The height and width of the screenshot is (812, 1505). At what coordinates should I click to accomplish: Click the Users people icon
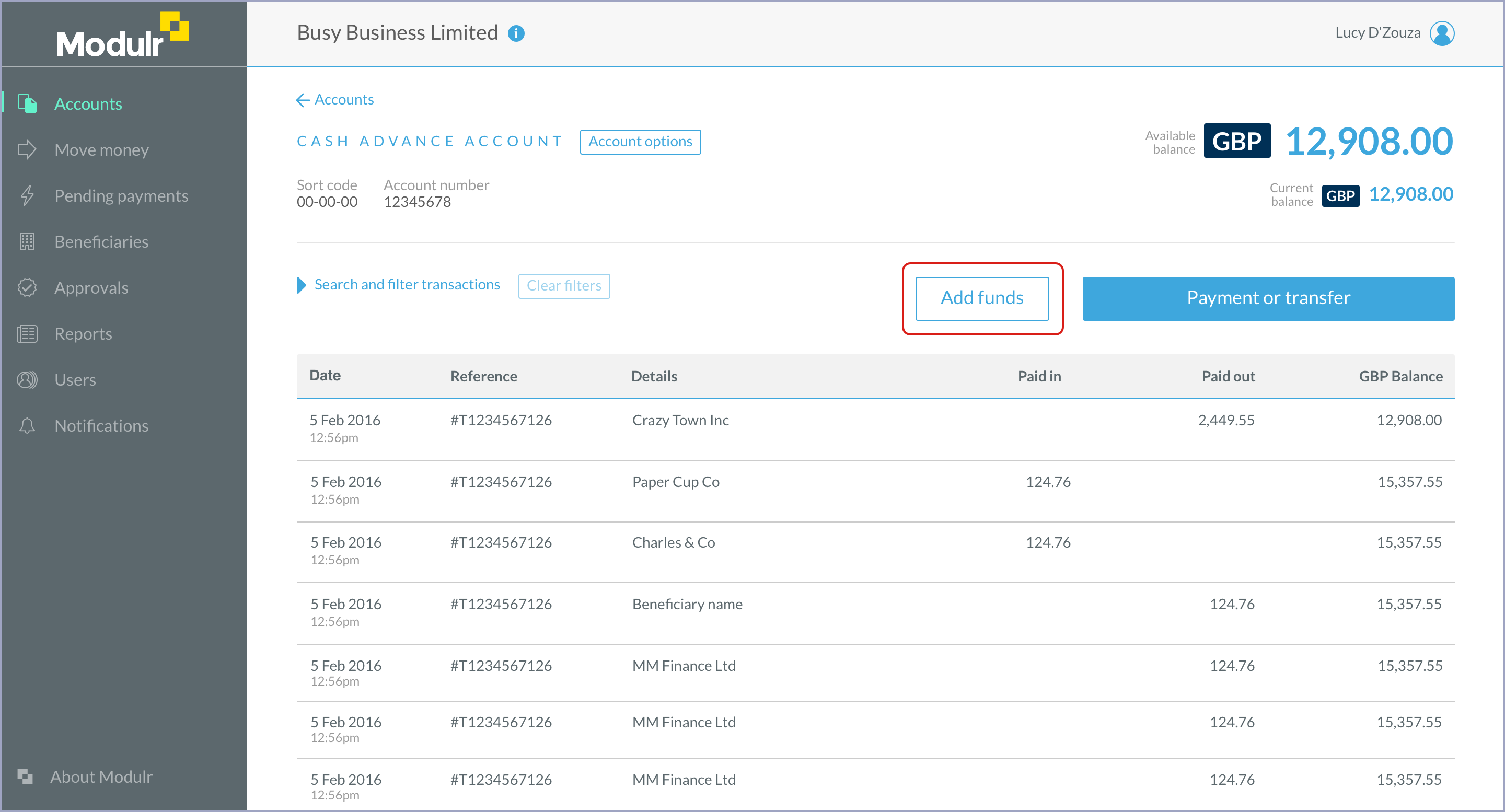click(x=27, y=380)
